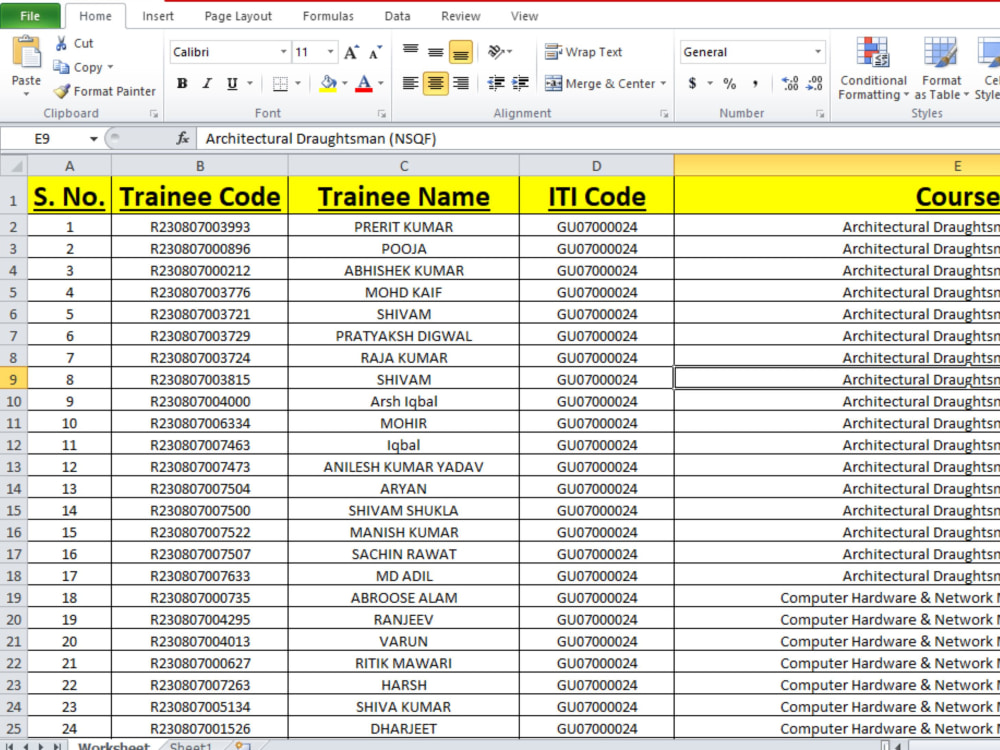Click into the formula bar text
The height and width of the screenshot is (750, 1000).
(321, 138)
